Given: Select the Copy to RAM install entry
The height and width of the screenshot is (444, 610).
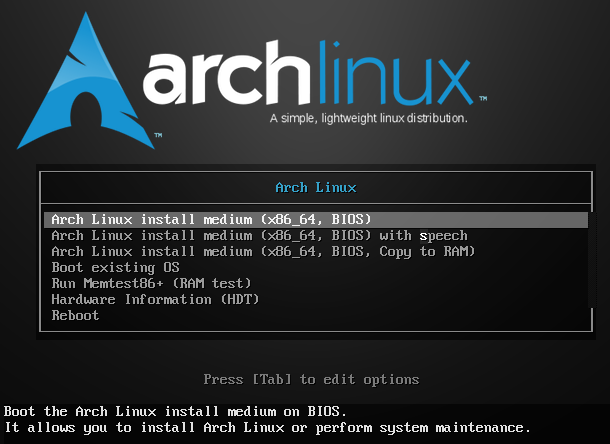Looking at the screenshot, I should point(263,252).
